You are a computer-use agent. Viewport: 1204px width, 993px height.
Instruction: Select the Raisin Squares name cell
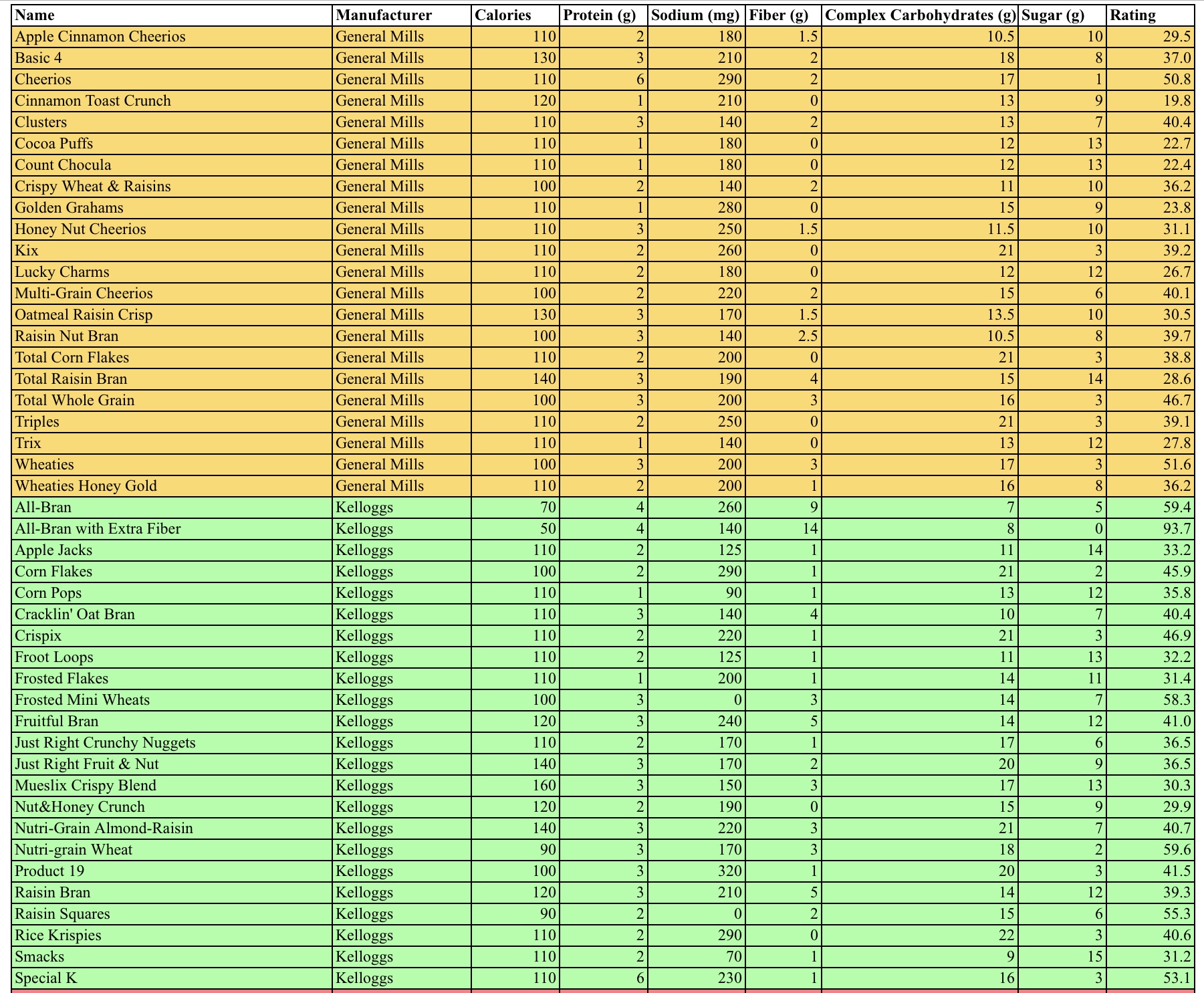[172, 914]
